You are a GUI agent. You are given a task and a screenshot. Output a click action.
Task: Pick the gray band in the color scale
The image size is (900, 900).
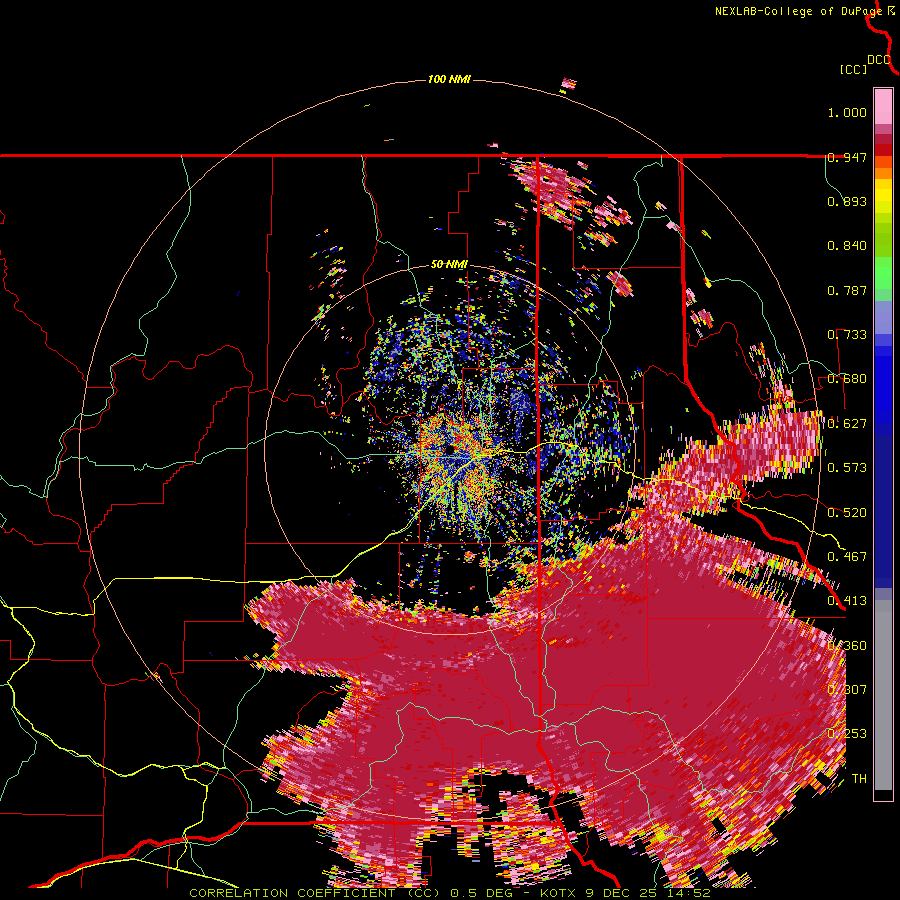point(883,695)
